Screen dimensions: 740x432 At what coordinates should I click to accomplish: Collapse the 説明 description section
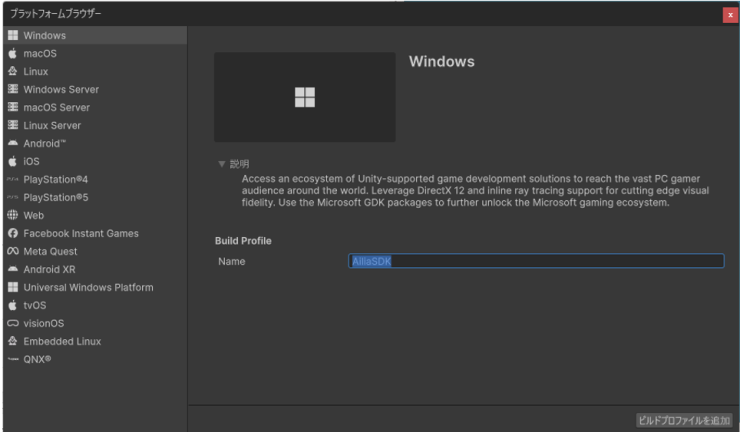coord(222,164)
